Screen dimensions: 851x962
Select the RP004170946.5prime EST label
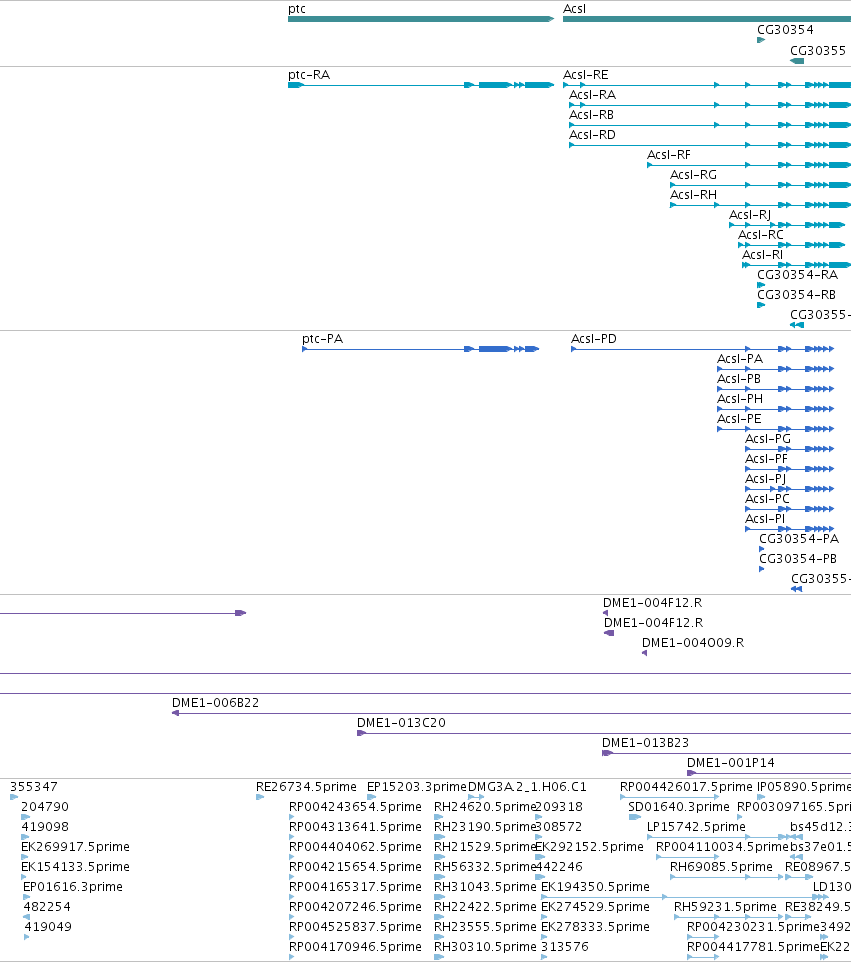coord(355,947)
